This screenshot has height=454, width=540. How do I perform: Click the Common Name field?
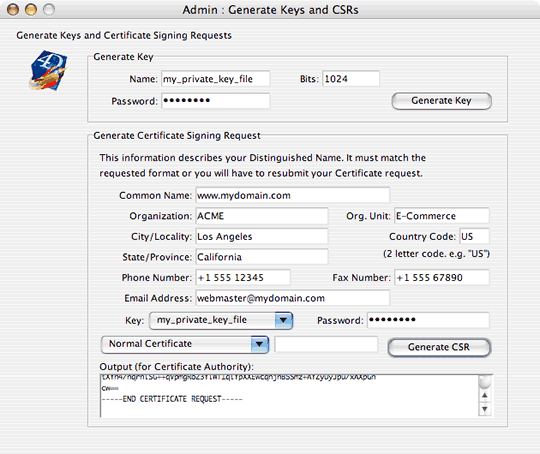tap(293, 195)
